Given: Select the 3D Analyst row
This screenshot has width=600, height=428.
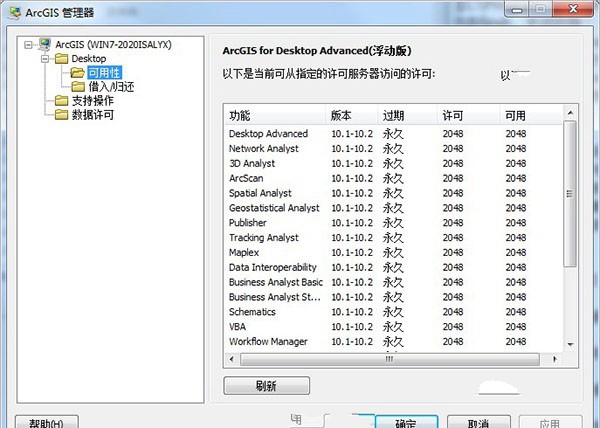Looking at the screenshot, I should coord(393,163).
